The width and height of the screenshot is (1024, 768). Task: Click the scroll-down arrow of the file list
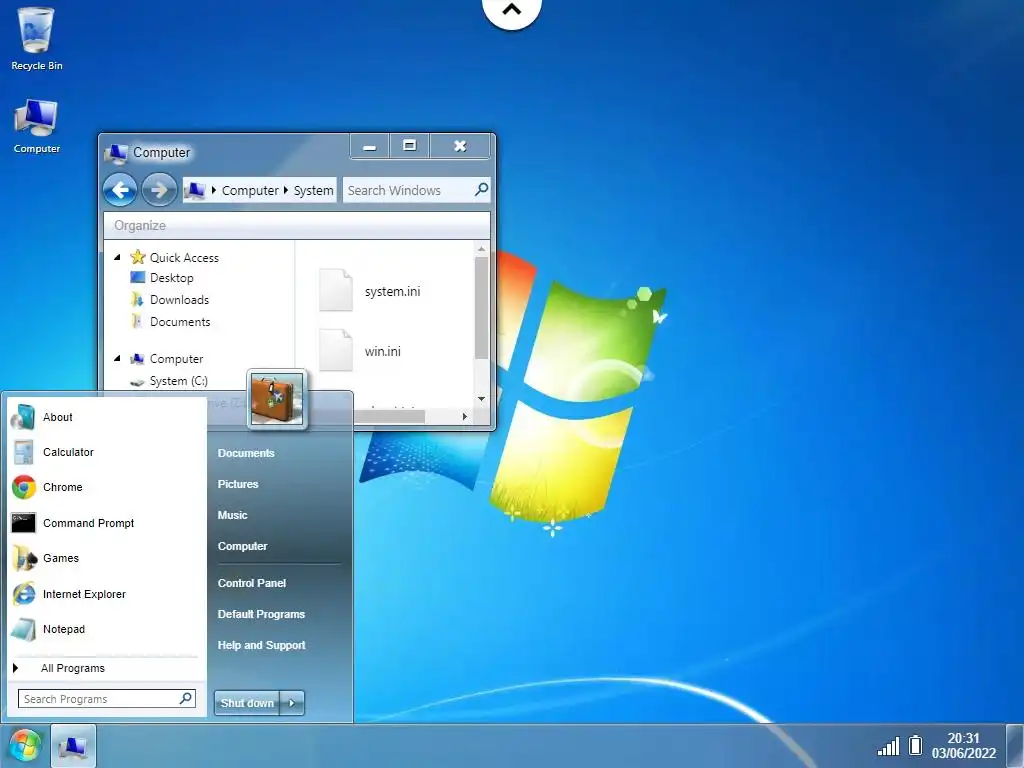481,398
